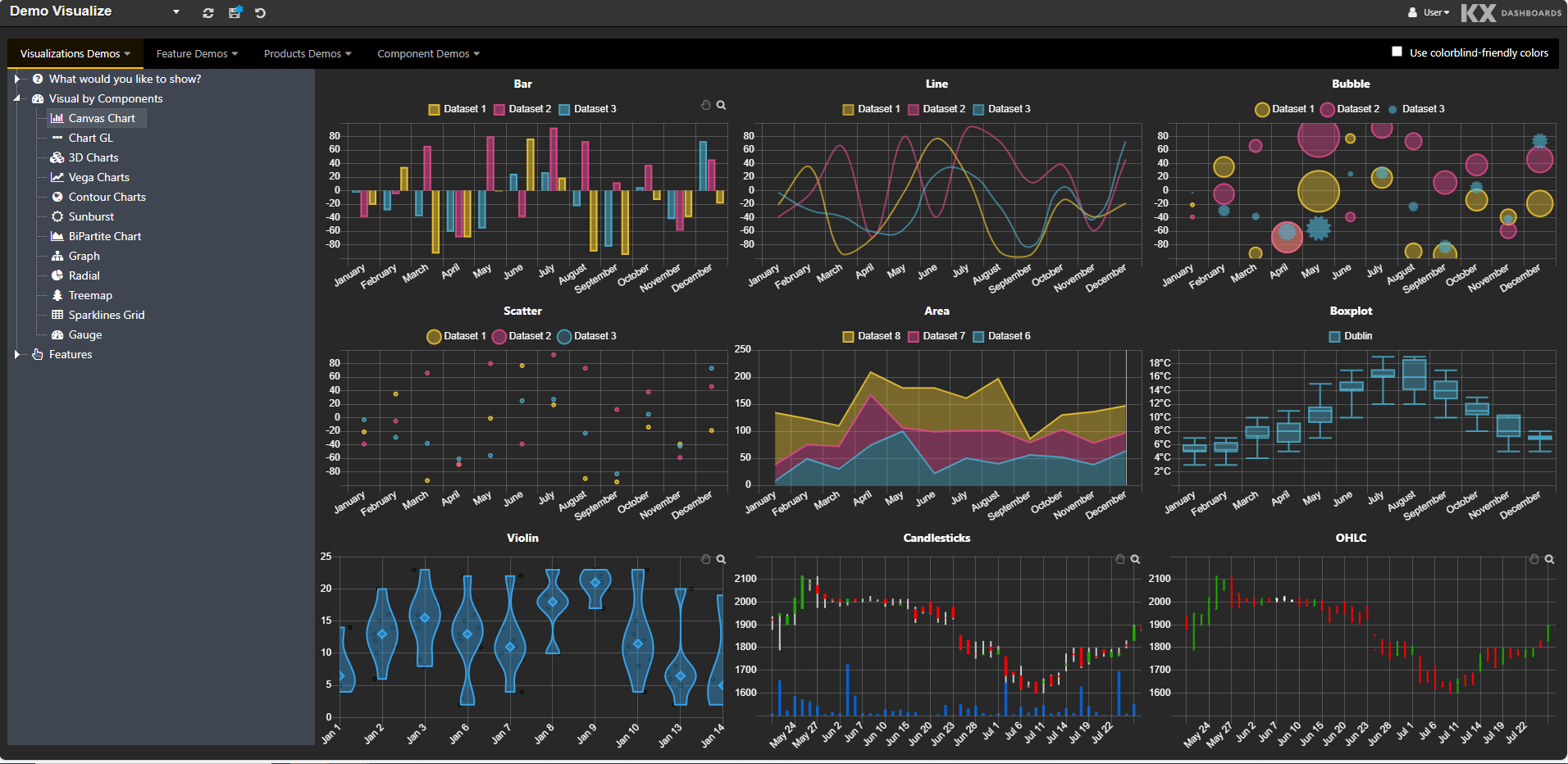
Task: Toggle Dataset 1 legend in Bar chart
Action: click(x=457, y=109)
